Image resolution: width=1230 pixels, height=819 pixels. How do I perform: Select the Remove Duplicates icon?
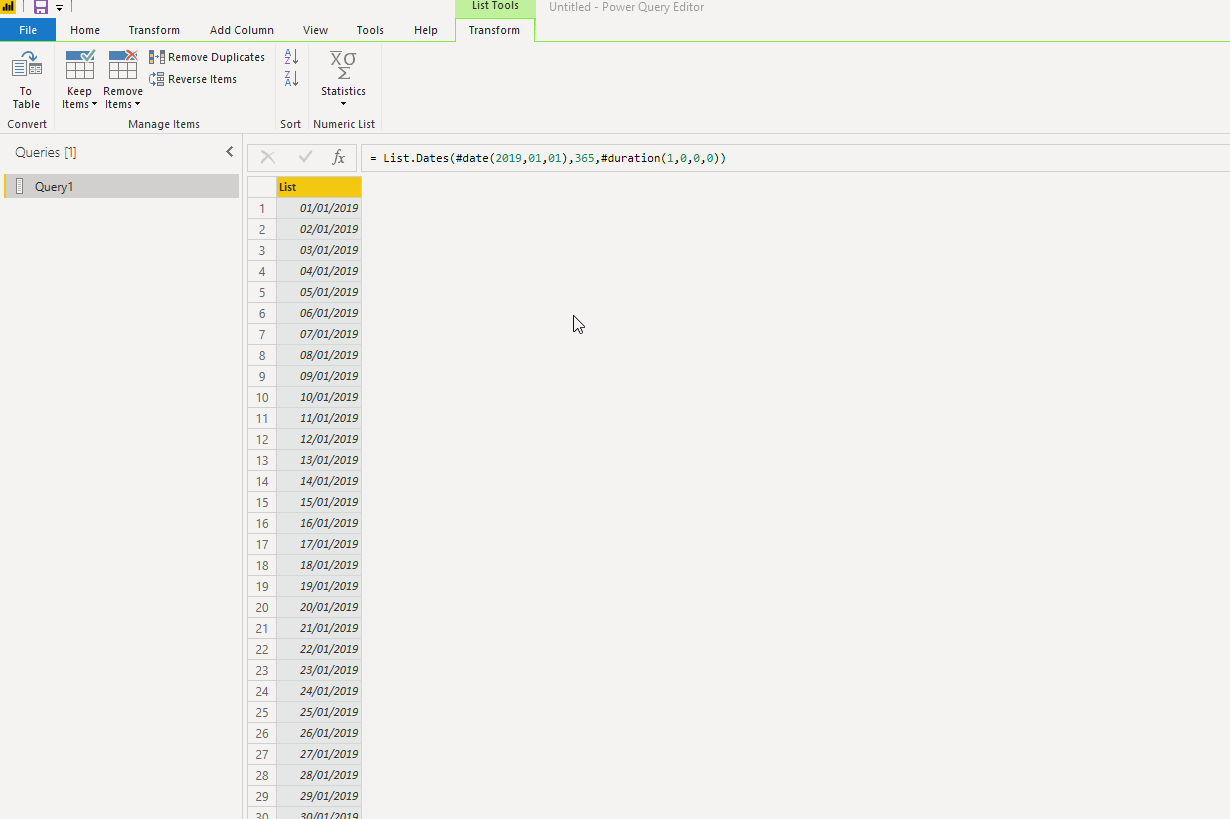click(157, 57)
